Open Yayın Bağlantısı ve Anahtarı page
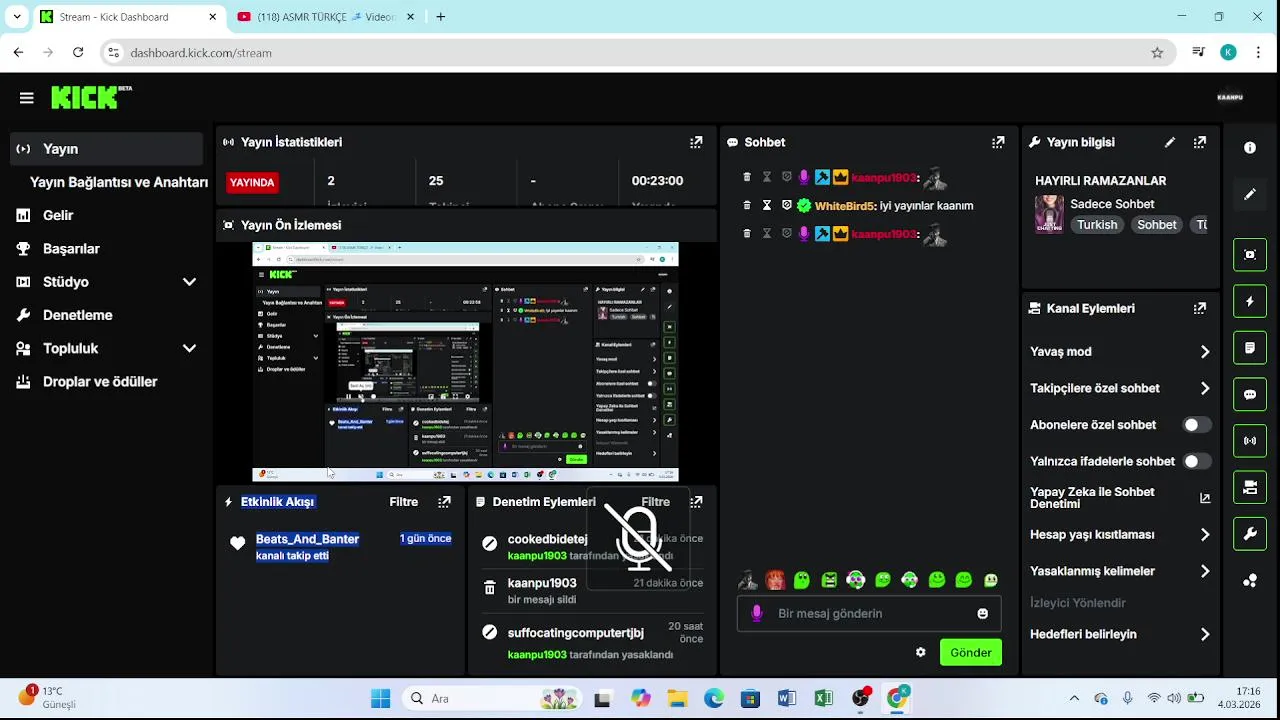Viewport: 1280px width, 720px height. 119,182
